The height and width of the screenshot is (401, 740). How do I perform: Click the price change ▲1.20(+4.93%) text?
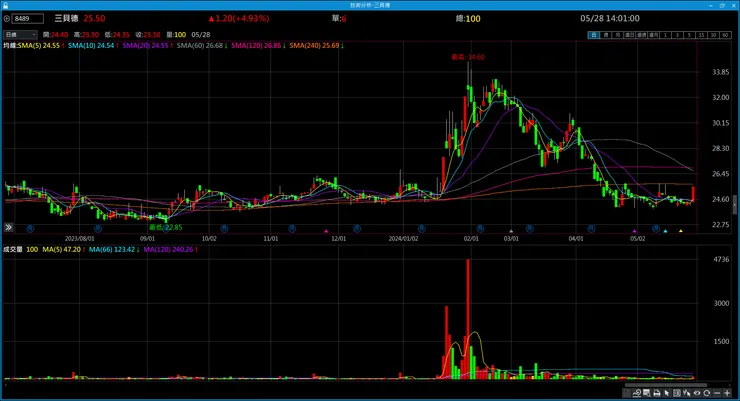point(239,18)
